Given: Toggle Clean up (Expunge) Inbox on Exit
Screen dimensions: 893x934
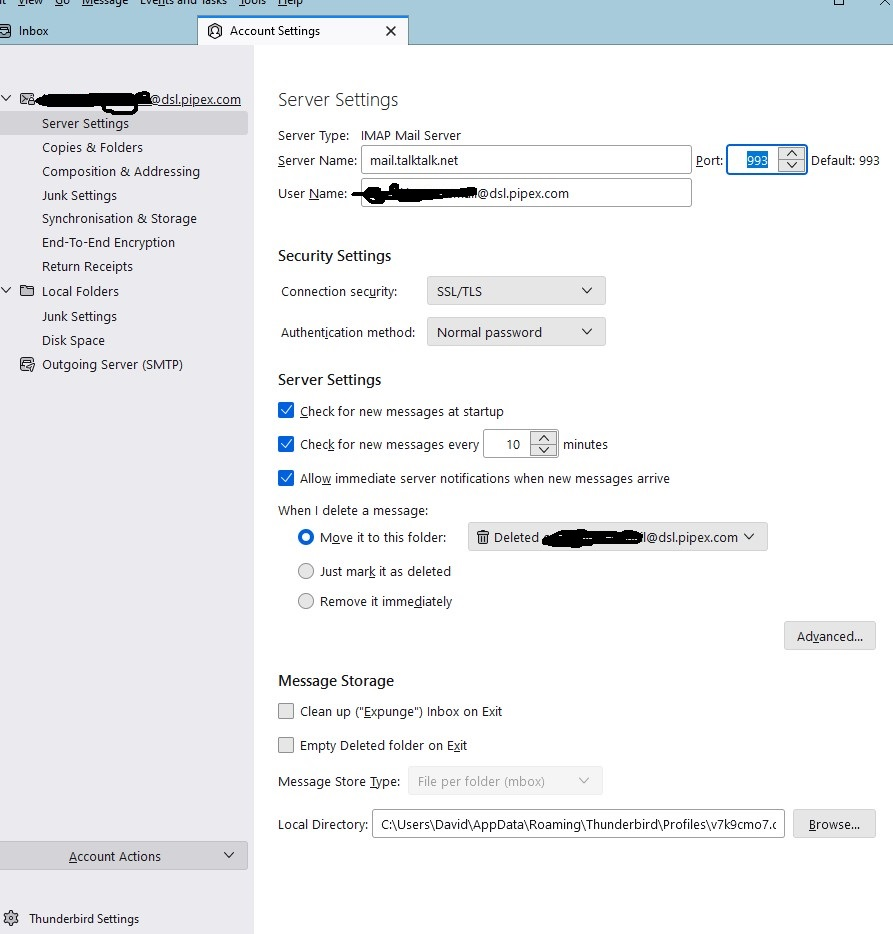Looking at the screenshot, I should [287, 712].
